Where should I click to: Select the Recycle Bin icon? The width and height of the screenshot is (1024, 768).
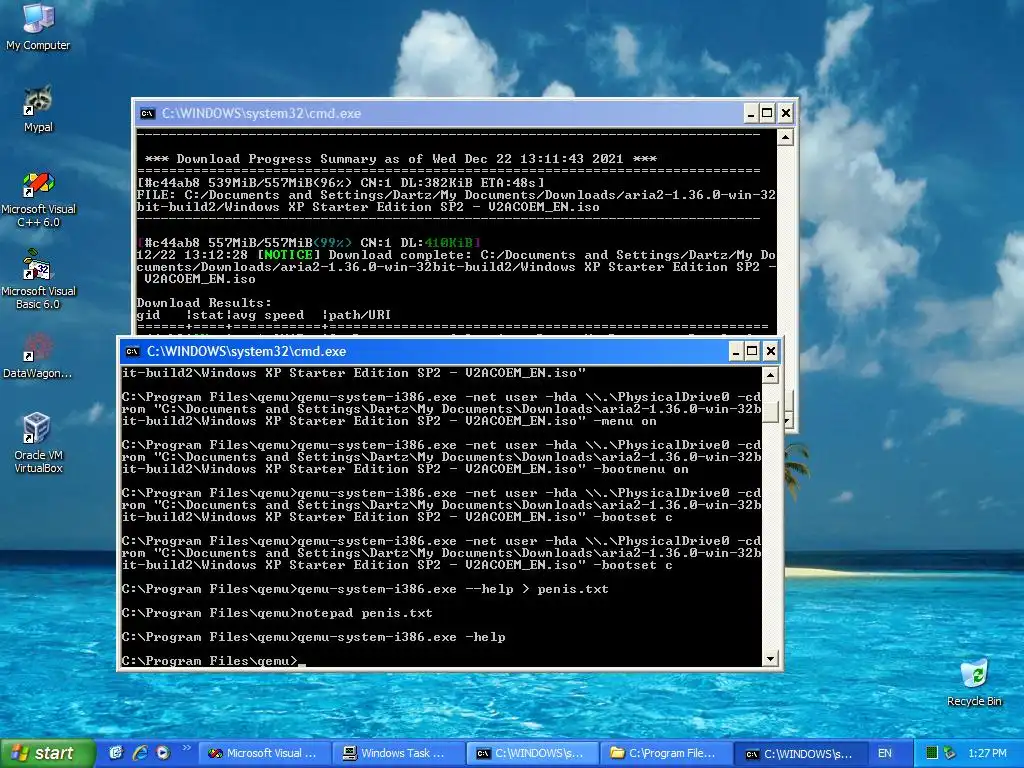(974, 682)
